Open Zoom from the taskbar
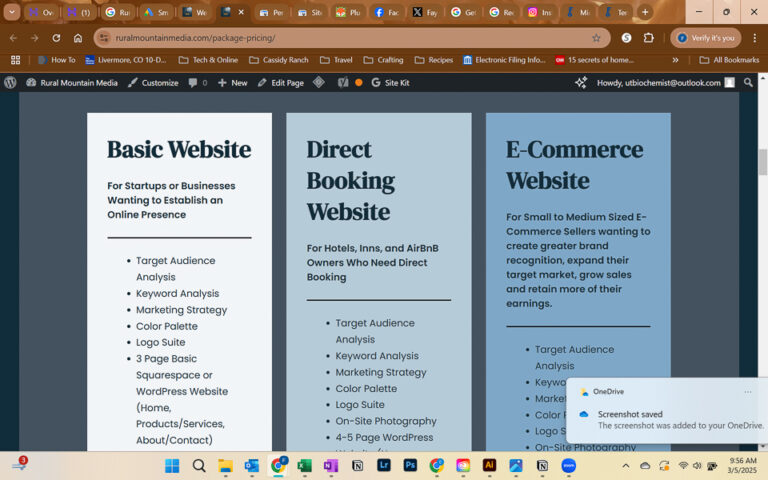The image size is (768, 480). pos(569,465)
